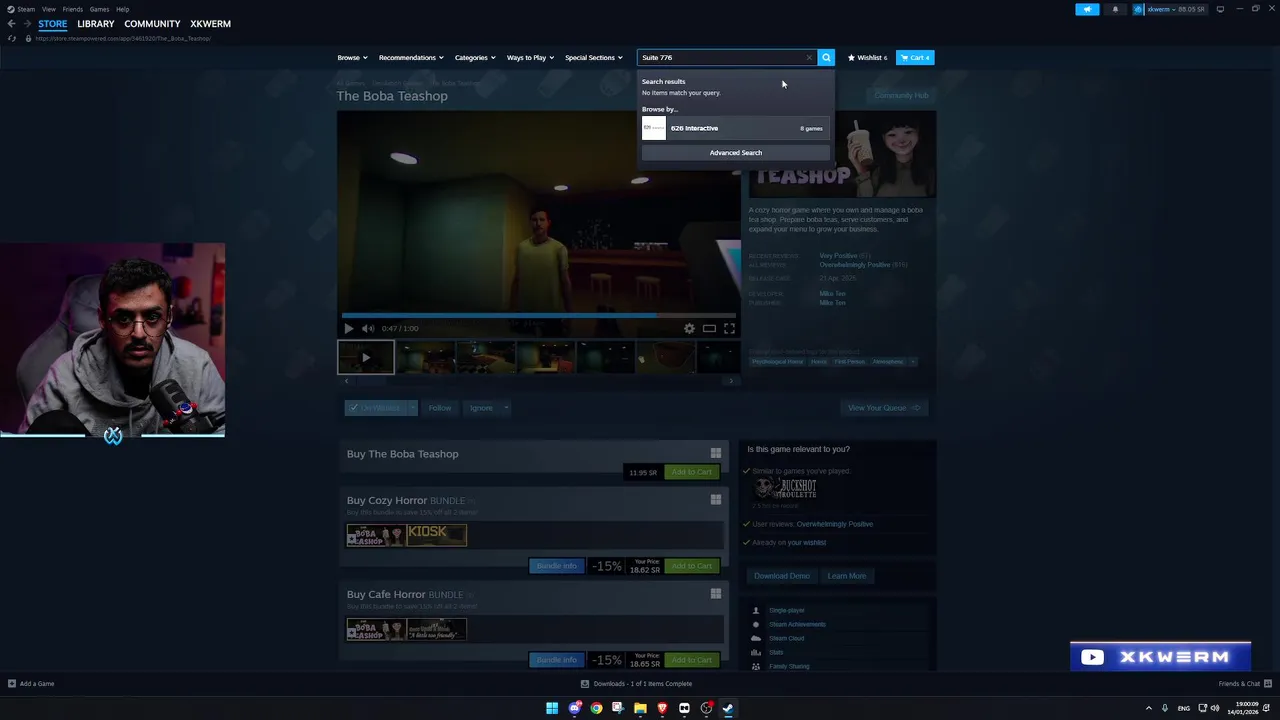Open the announcements megaphone button

1087,9
